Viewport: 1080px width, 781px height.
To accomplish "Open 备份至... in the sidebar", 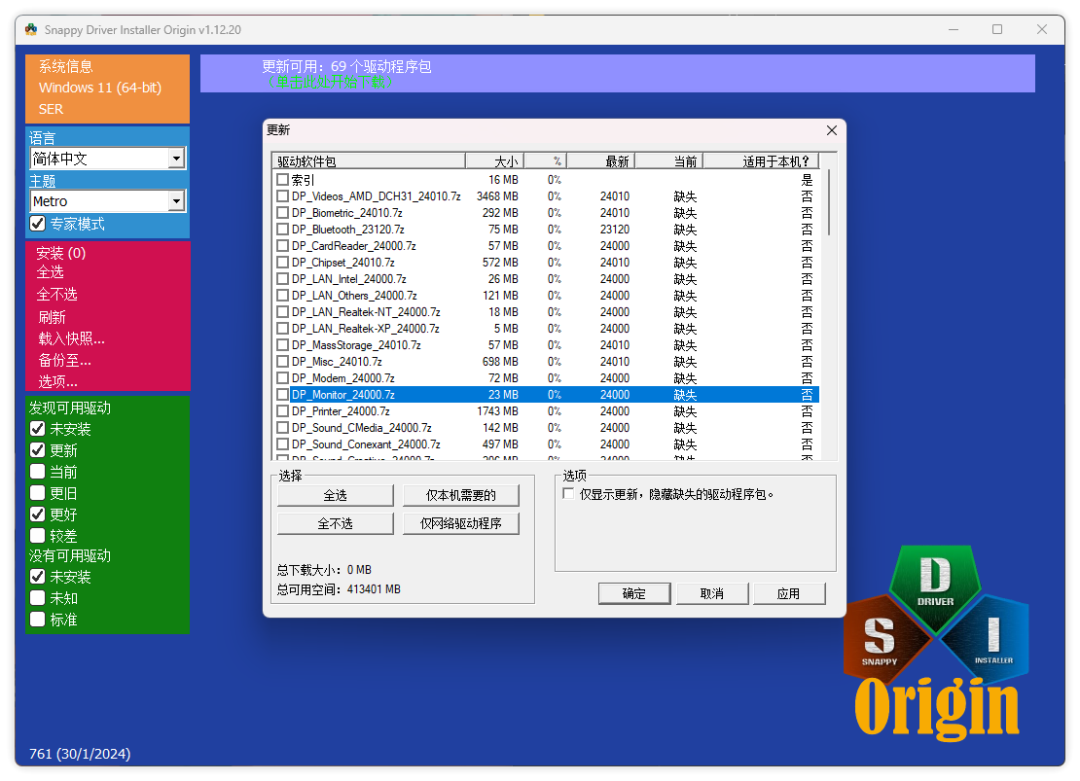I will pos(65,360).
